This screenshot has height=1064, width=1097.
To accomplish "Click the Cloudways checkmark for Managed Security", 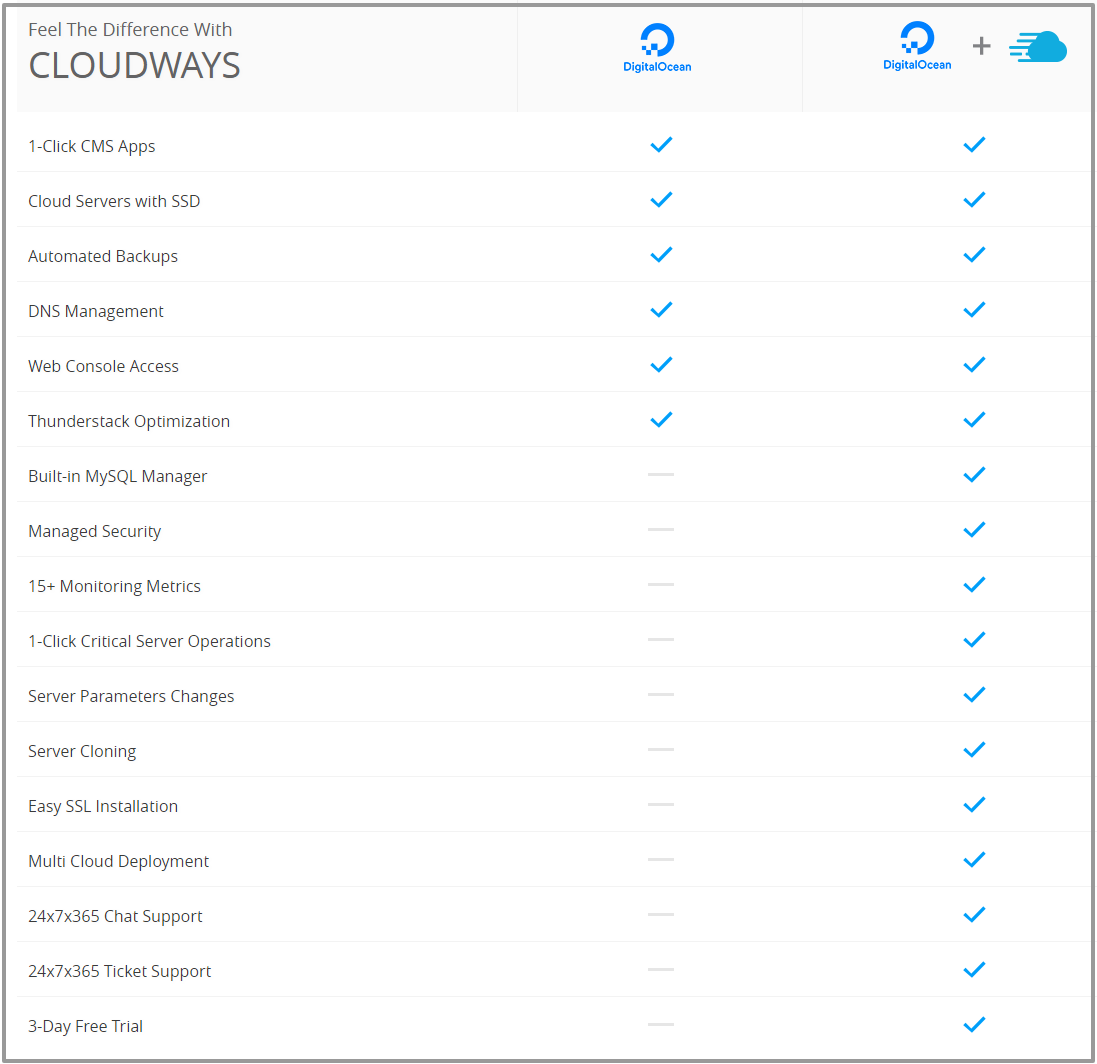I will pyautogui.click(x=974, y=530).
